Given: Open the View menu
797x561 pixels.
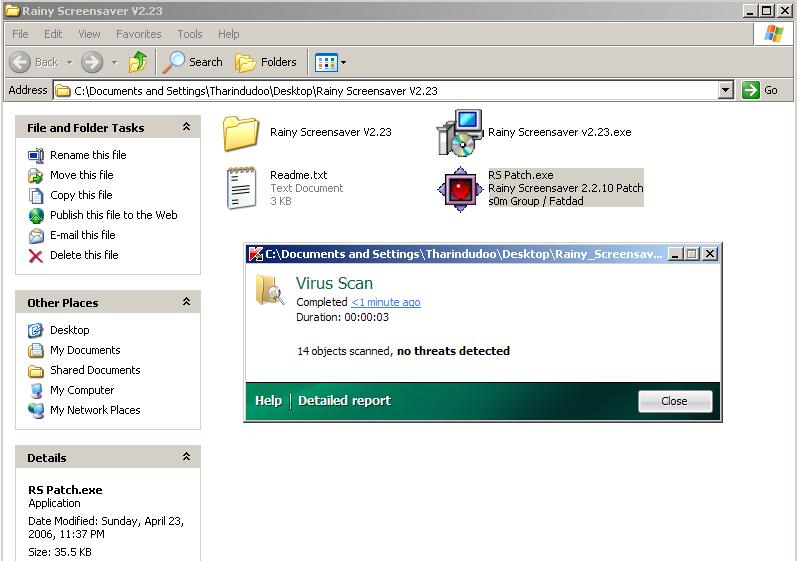Looking at the screenshot, I should coord(89,34).
